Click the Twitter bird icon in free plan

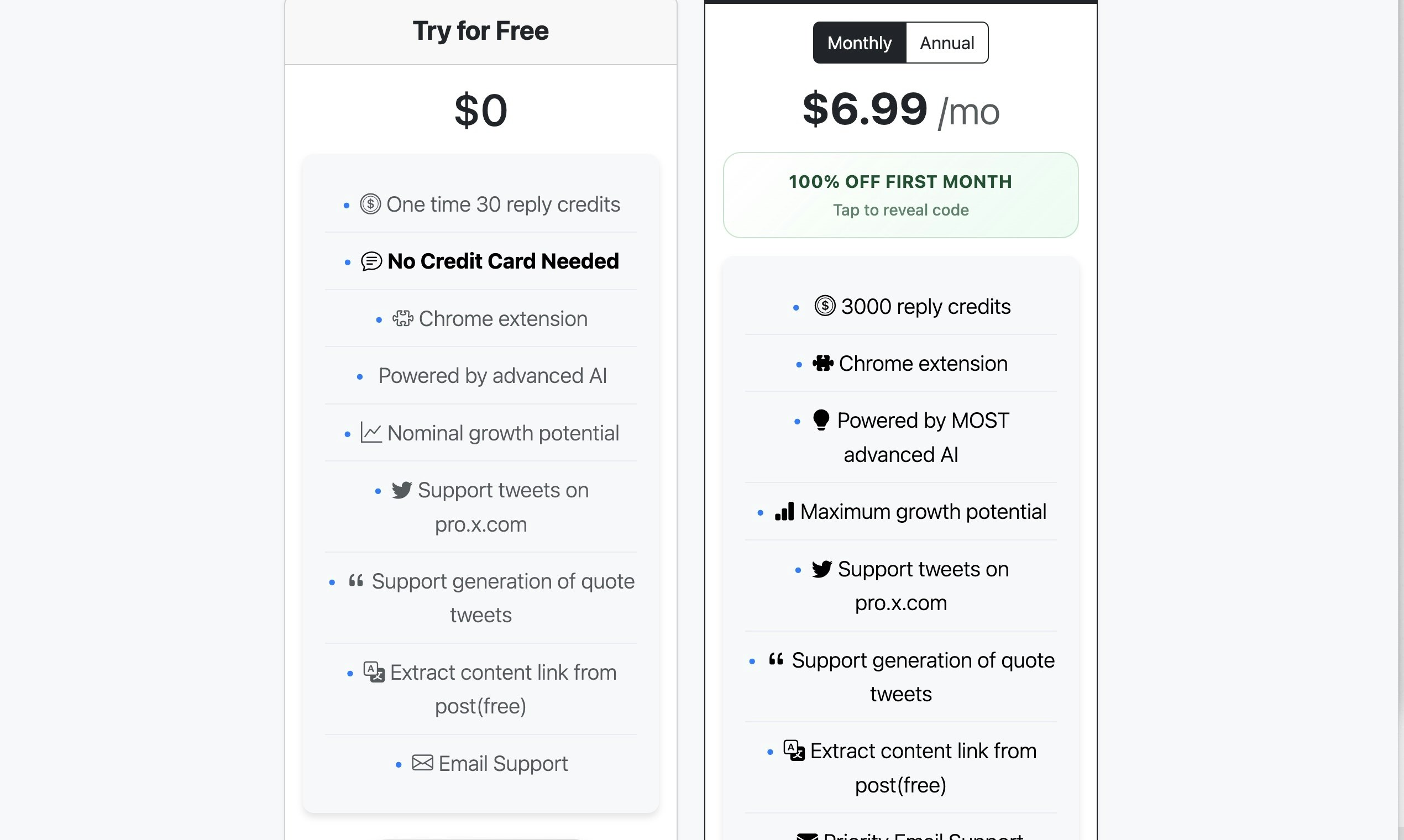(401, 490)
